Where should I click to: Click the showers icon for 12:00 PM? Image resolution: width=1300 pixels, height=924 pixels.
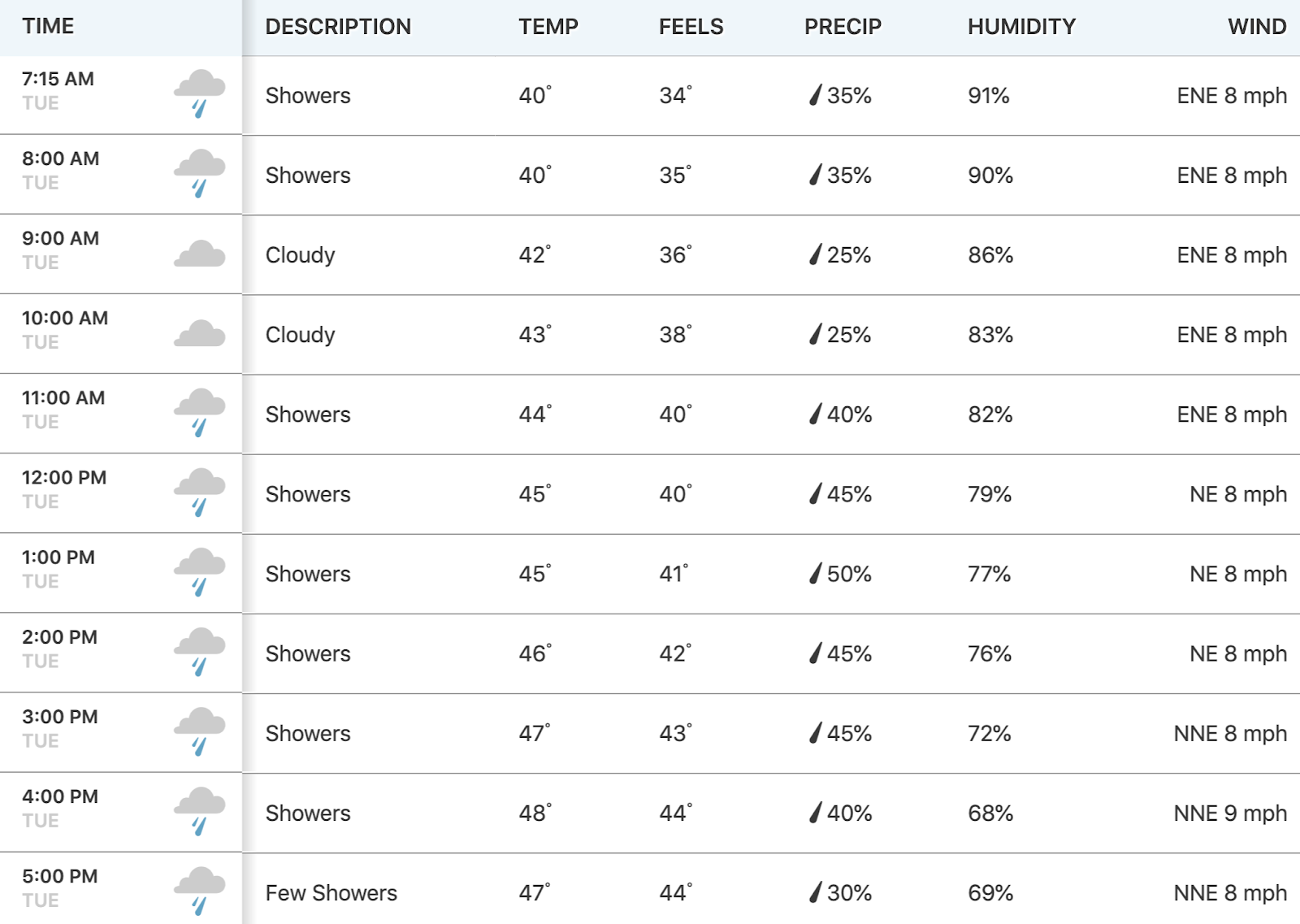point(200,493)
